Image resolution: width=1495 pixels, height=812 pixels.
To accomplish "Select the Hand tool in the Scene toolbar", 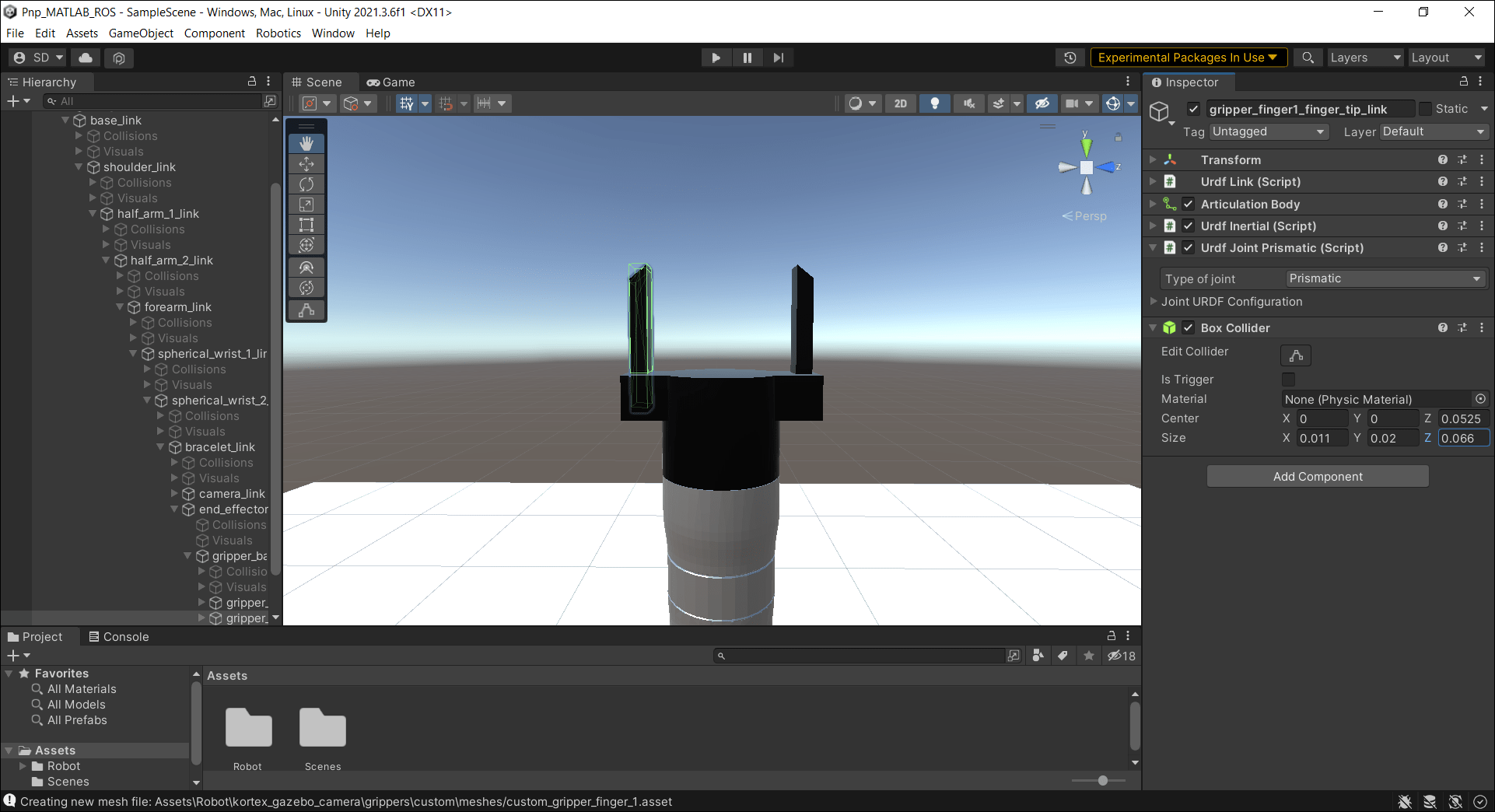I will [x=306, y=143].
